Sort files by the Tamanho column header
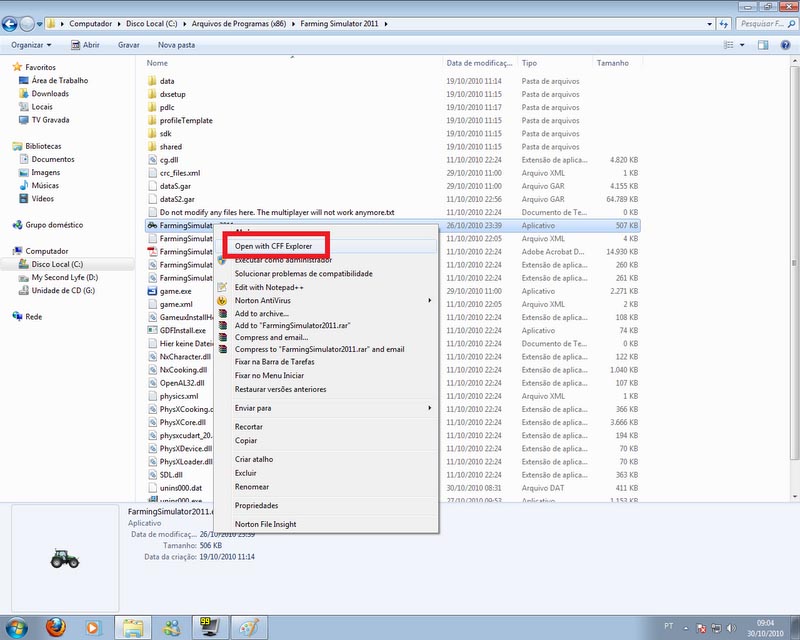The width and height of the screenshot is (800, 640). point(613,62)
